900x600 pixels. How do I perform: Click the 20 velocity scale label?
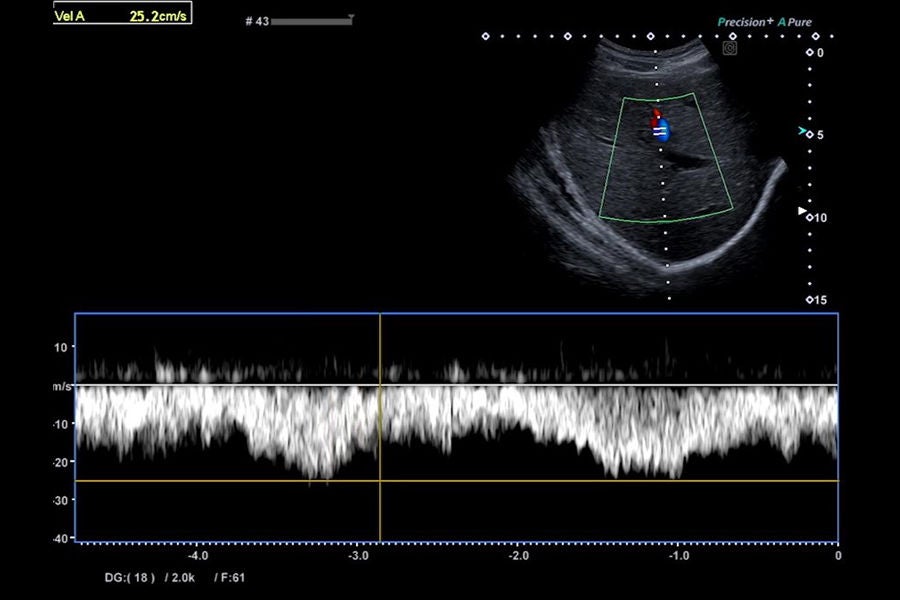pyautogui.click(x=61, y=462)
